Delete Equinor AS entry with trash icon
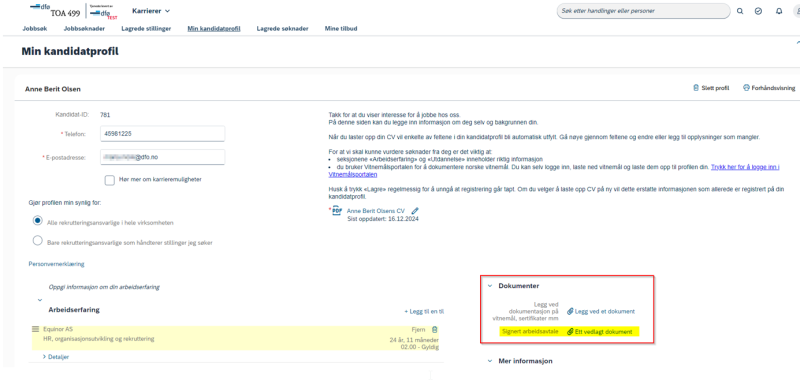Image resolution: width=800 pixels, height=388 pixels. 435,330
